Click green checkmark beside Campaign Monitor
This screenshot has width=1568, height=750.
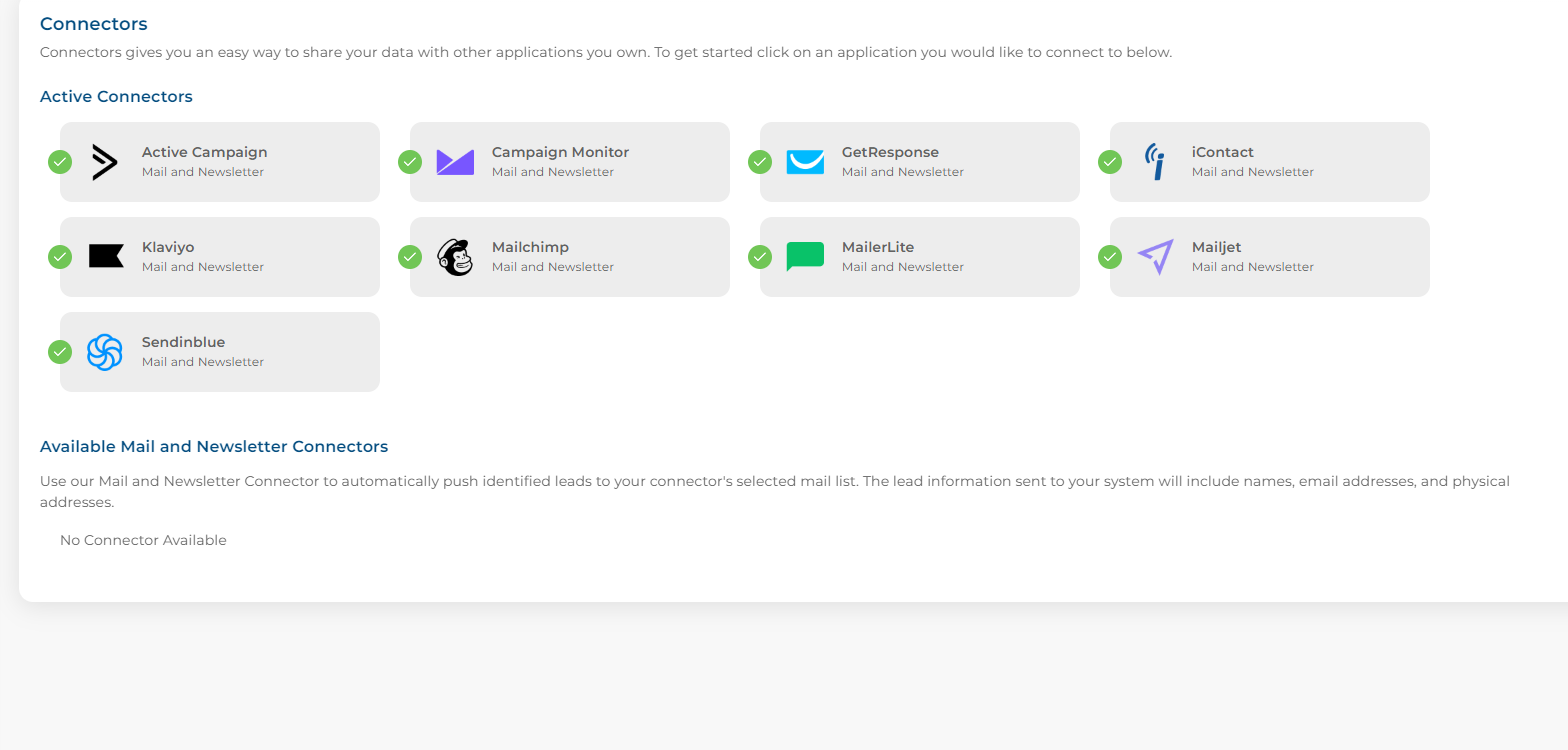tap(410, 162)
